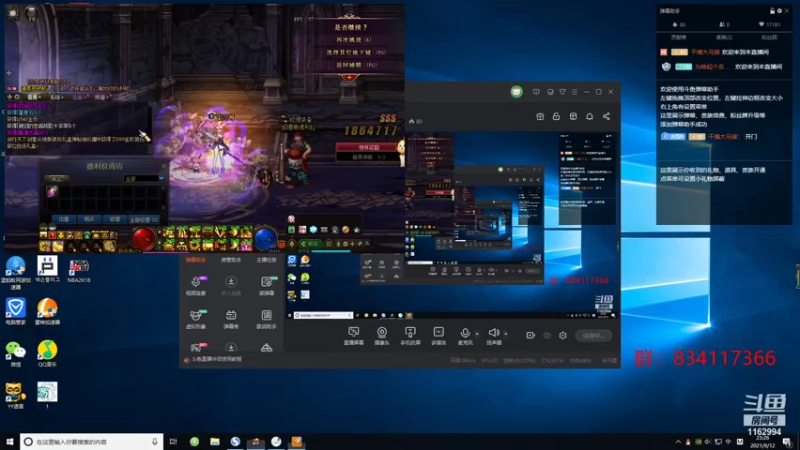Viewport: 800px width, 450px height.
Task: Click the 连接中 go-live button
Action: click(593, 335)
